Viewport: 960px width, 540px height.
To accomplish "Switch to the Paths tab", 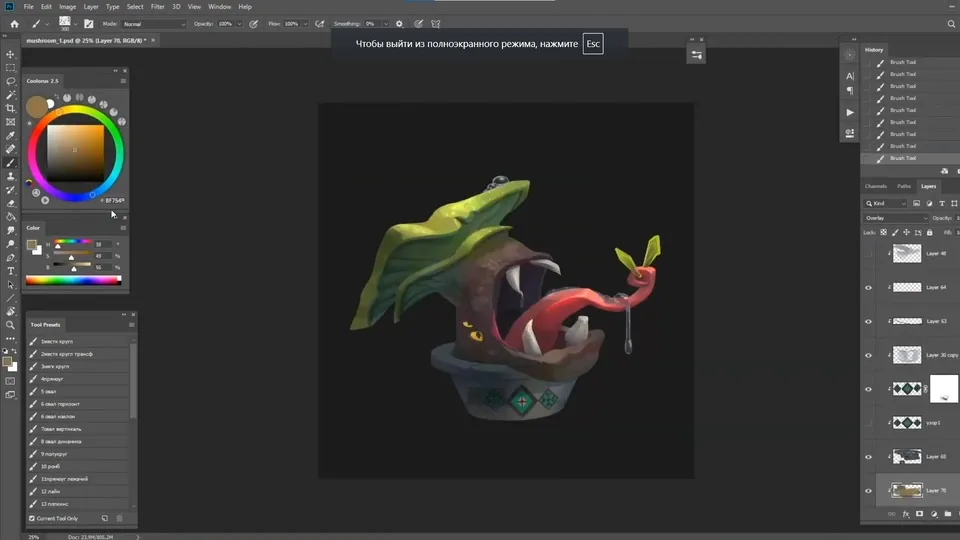I will click(x=904, y=186).
